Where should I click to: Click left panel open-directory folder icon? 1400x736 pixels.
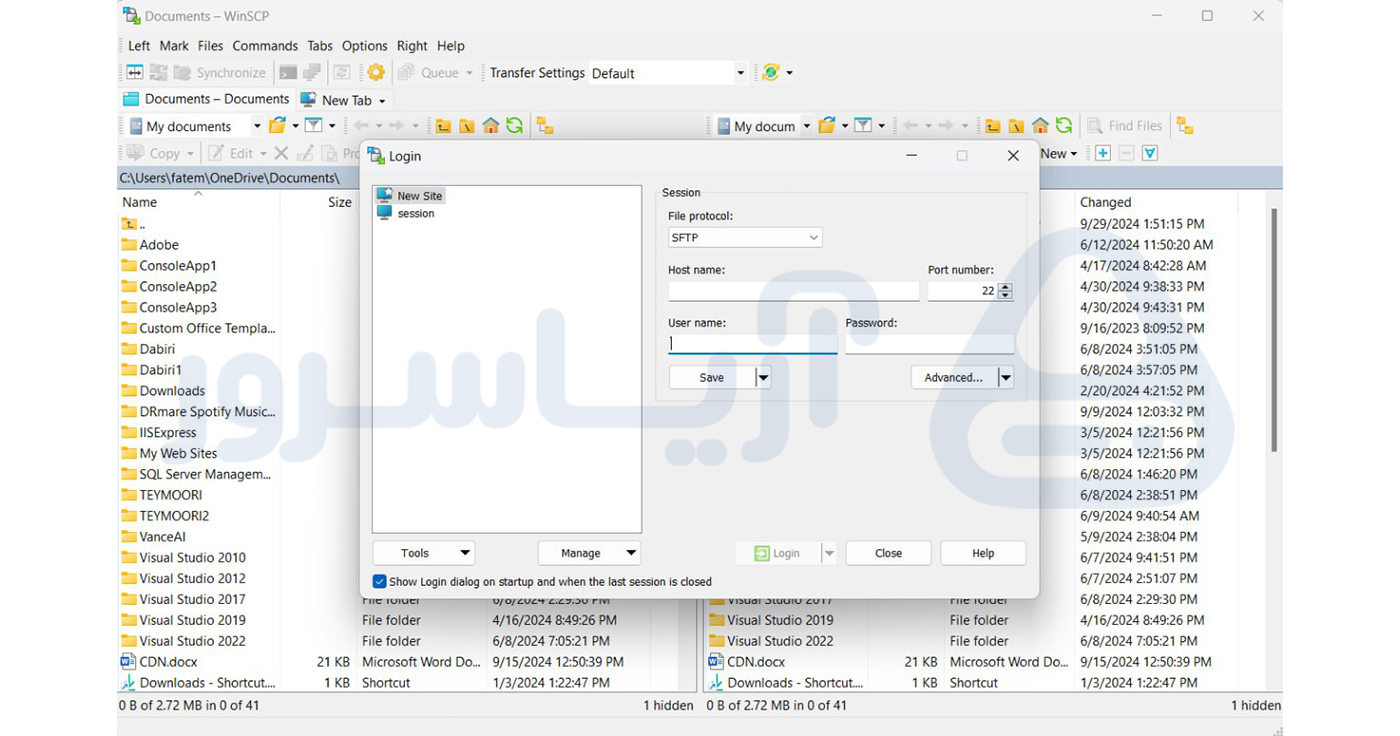click(277, 125)
